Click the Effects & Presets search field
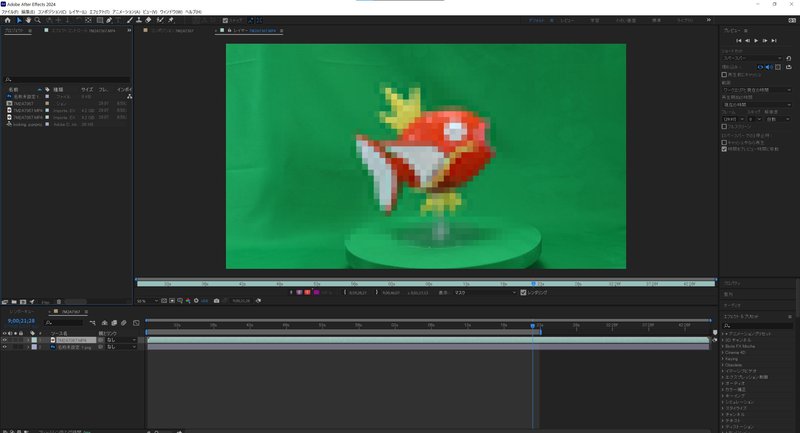800x433 pixels. click(x=757, y=325)
